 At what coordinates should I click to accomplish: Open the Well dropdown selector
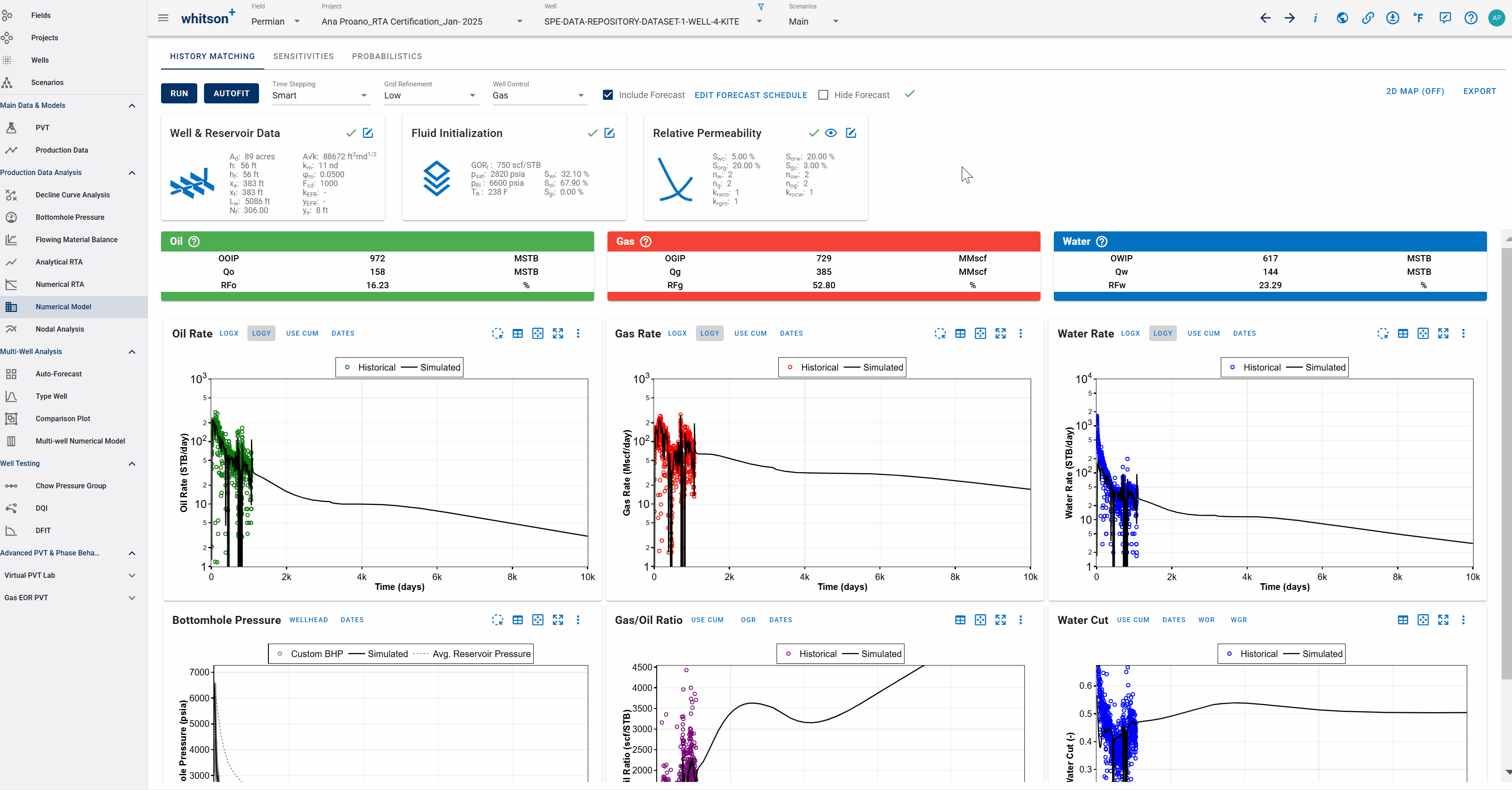point(653,22)
